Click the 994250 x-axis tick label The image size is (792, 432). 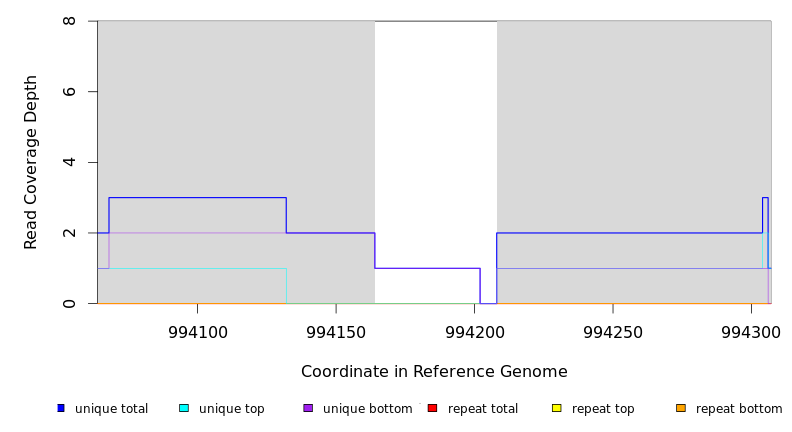point(613,332)
